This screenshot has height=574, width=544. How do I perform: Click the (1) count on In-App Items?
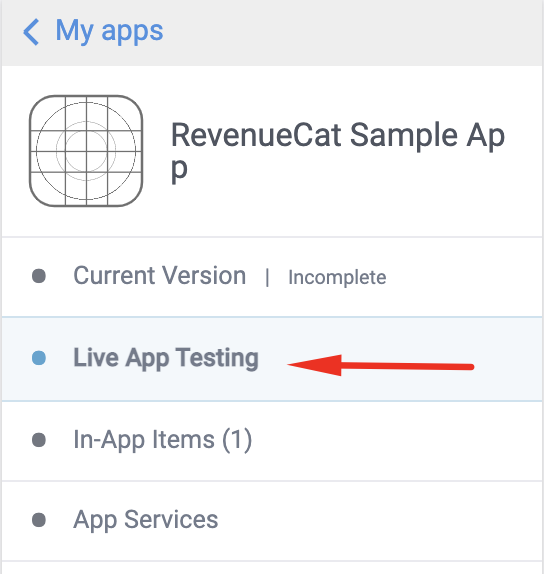(237, 440)
